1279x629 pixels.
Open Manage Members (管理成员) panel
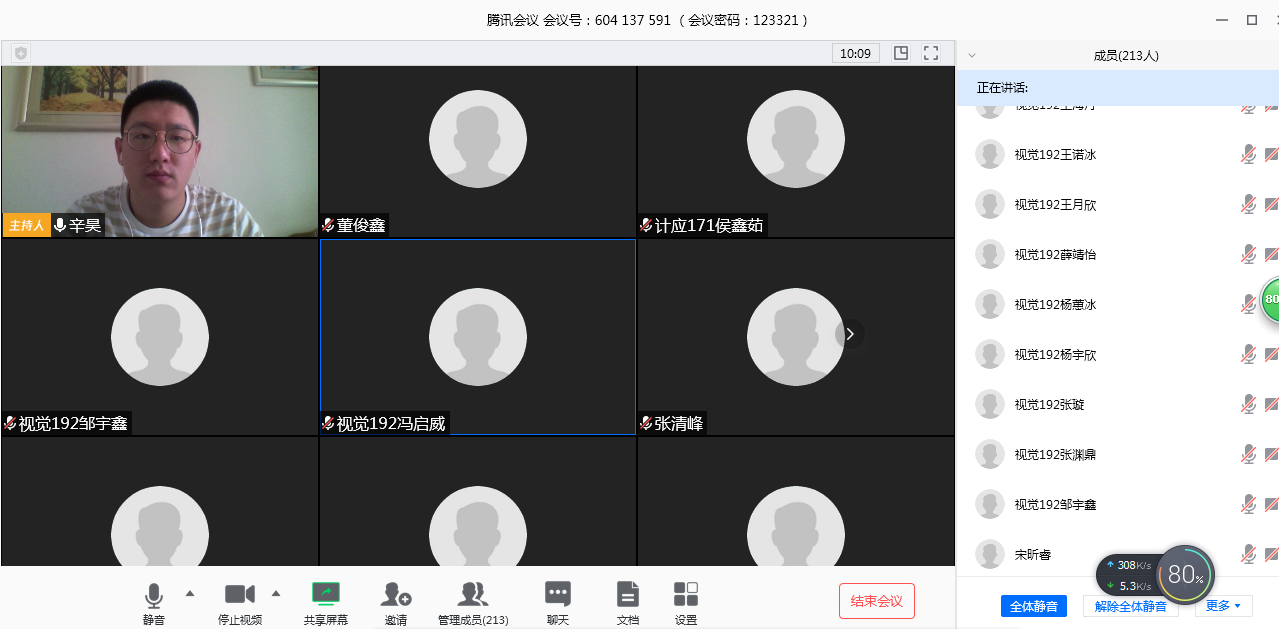tap(473, 595)
